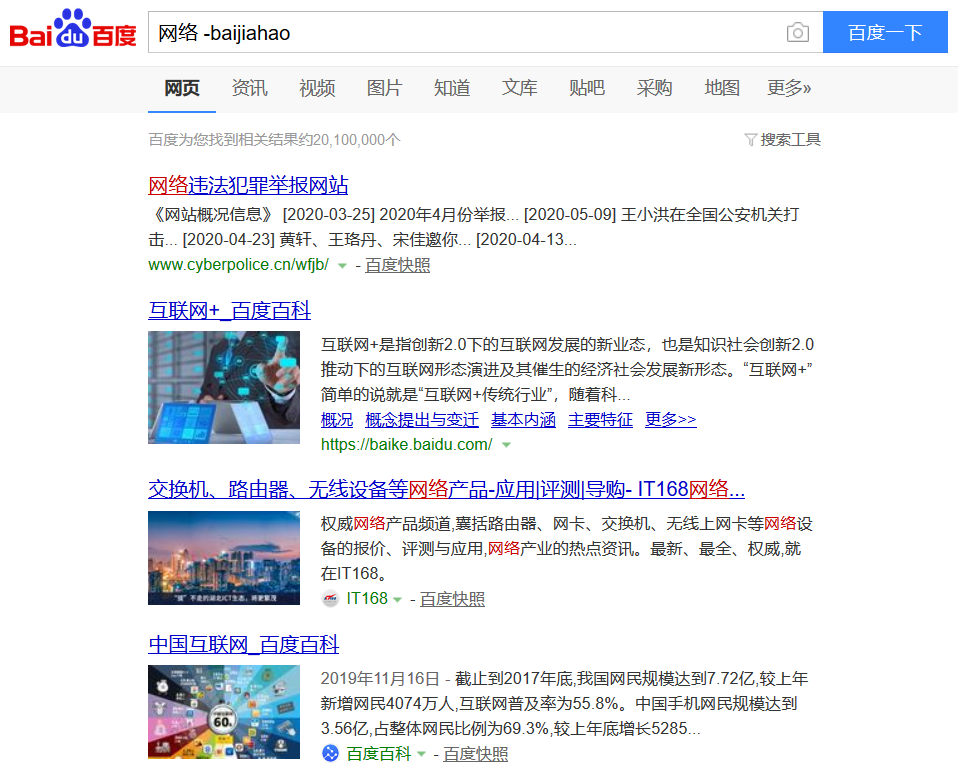
Task: Open the 网络违法犯罪举报网站 result
Action: [x=248, y=185]
